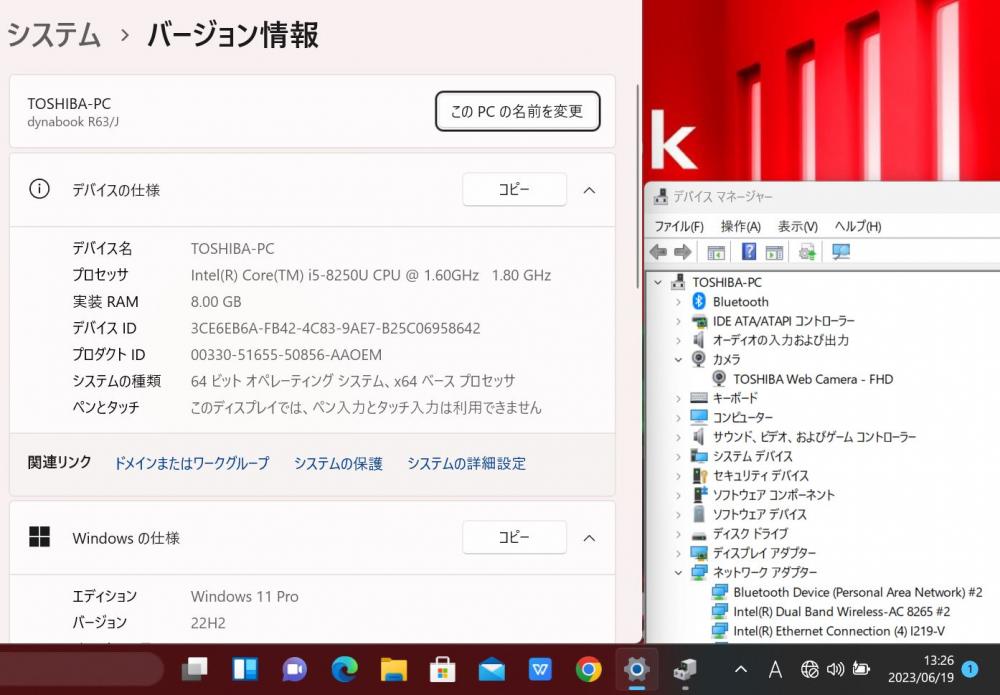Image resolution: width=1000 pixels, height=695 pixels.
Task: Show hidden tray icons chevron
Action: (x=740, y=669)
